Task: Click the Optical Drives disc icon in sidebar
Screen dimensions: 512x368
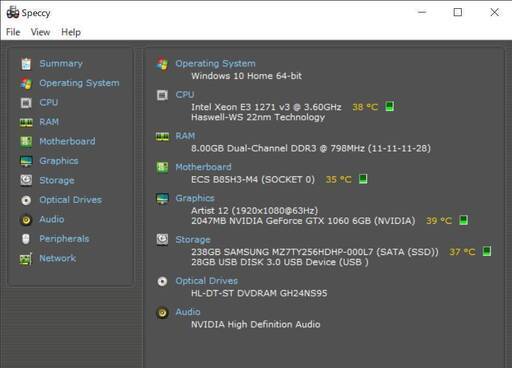Action: click(x=26, y=200)
